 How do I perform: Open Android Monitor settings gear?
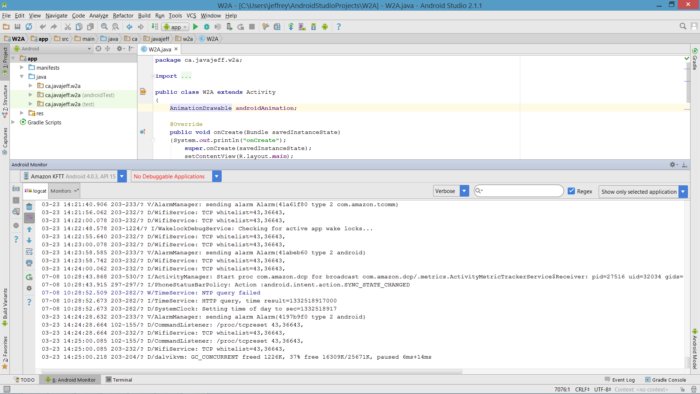(x=672, y=165)
